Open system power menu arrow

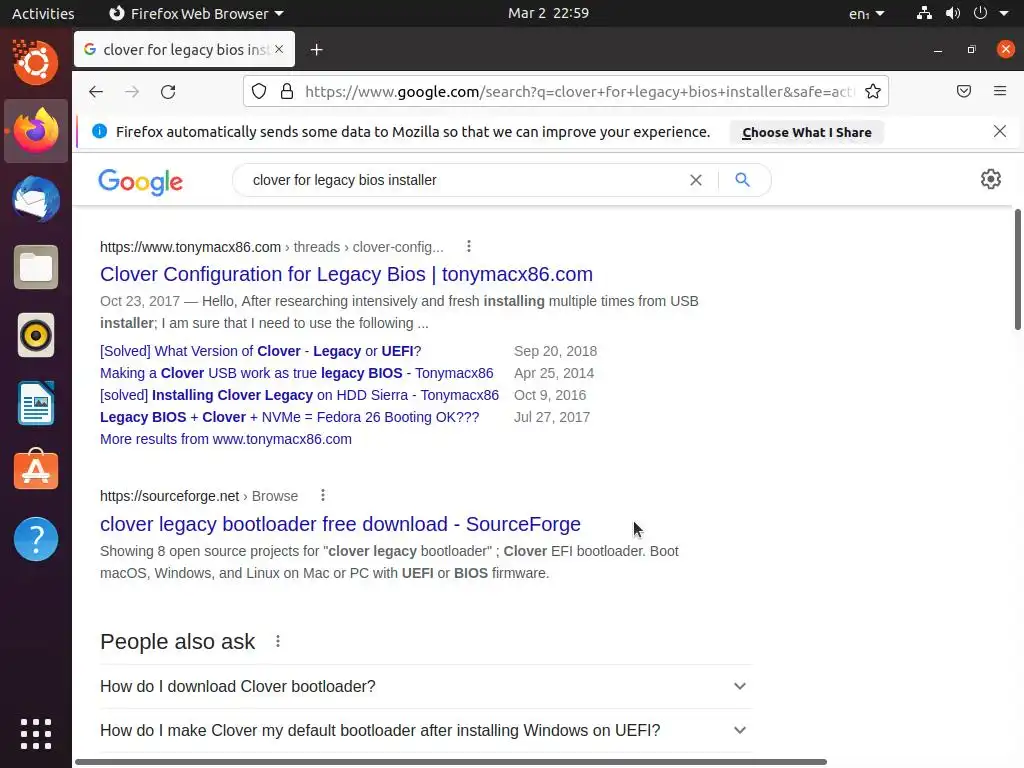pos(1004,13)
